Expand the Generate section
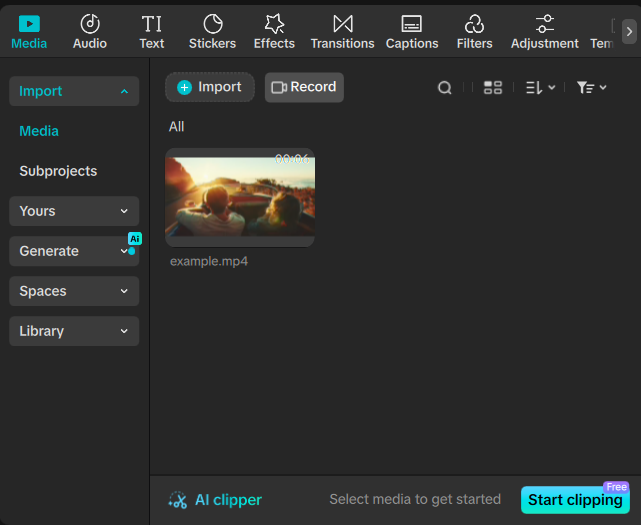Viewport: 641px width, 525px height. click(x=74, y=251)
